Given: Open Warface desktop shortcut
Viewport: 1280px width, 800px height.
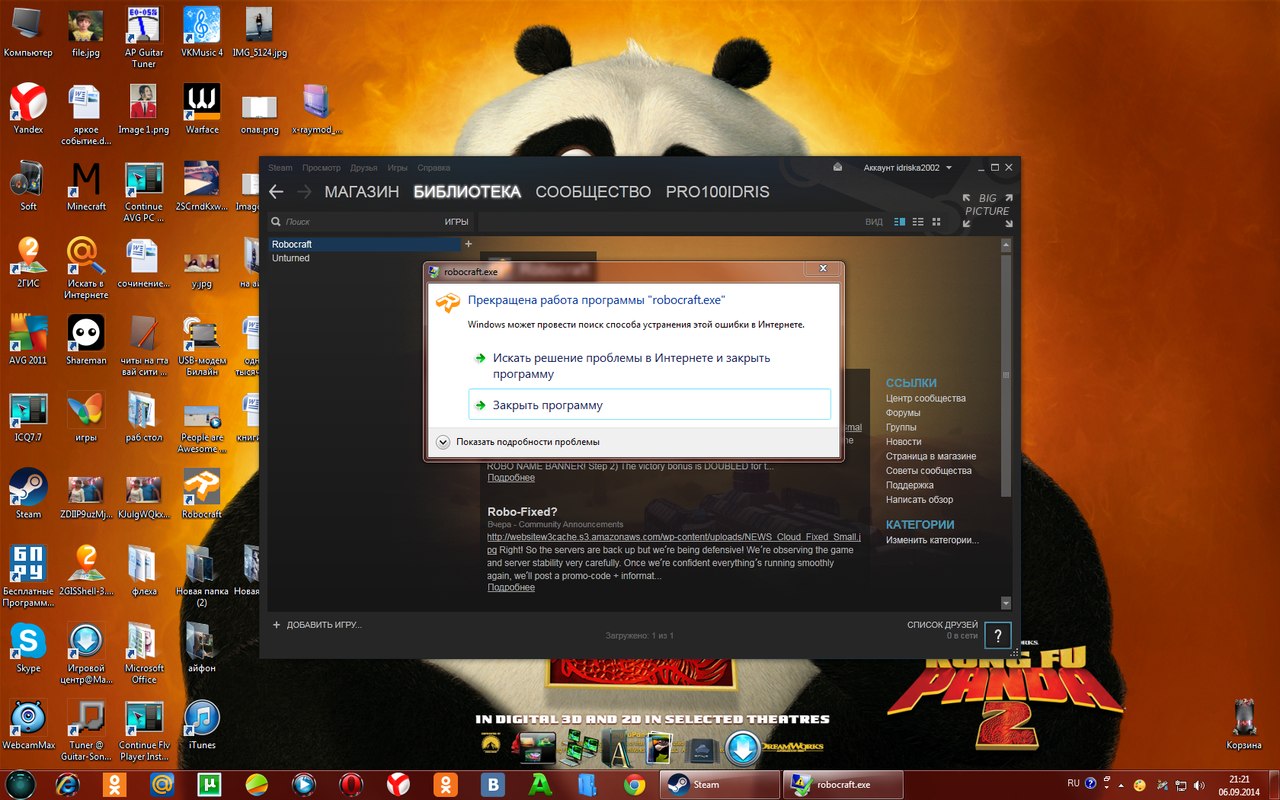Looking at the screenshot, I should (x=202, y=108).
